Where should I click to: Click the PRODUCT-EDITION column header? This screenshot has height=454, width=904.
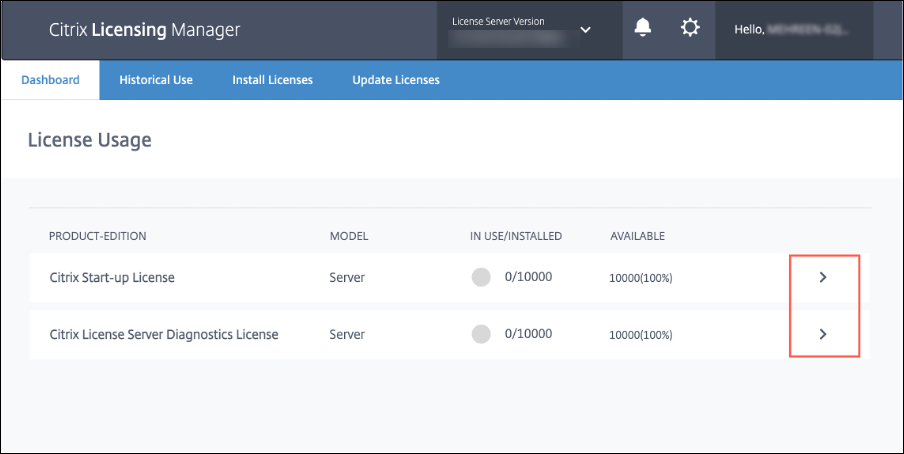98,236
